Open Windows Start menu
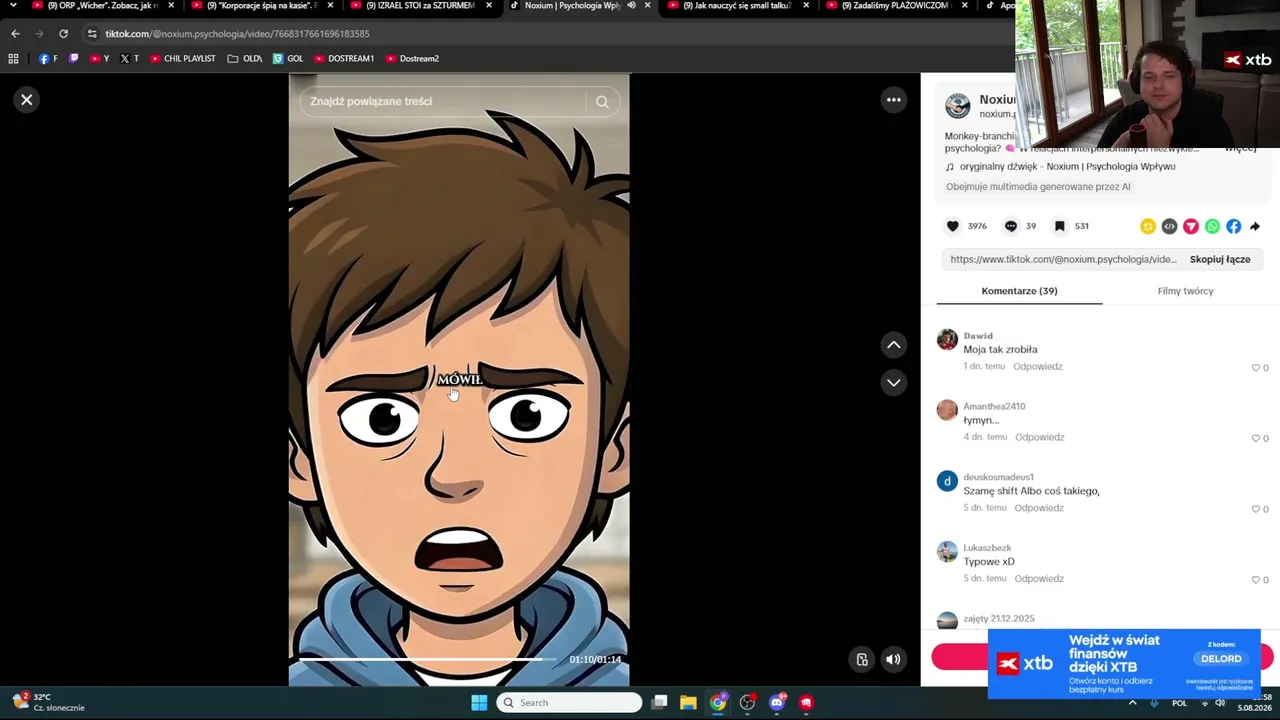Screen dimensions: 1280x720 pos(479,703)
